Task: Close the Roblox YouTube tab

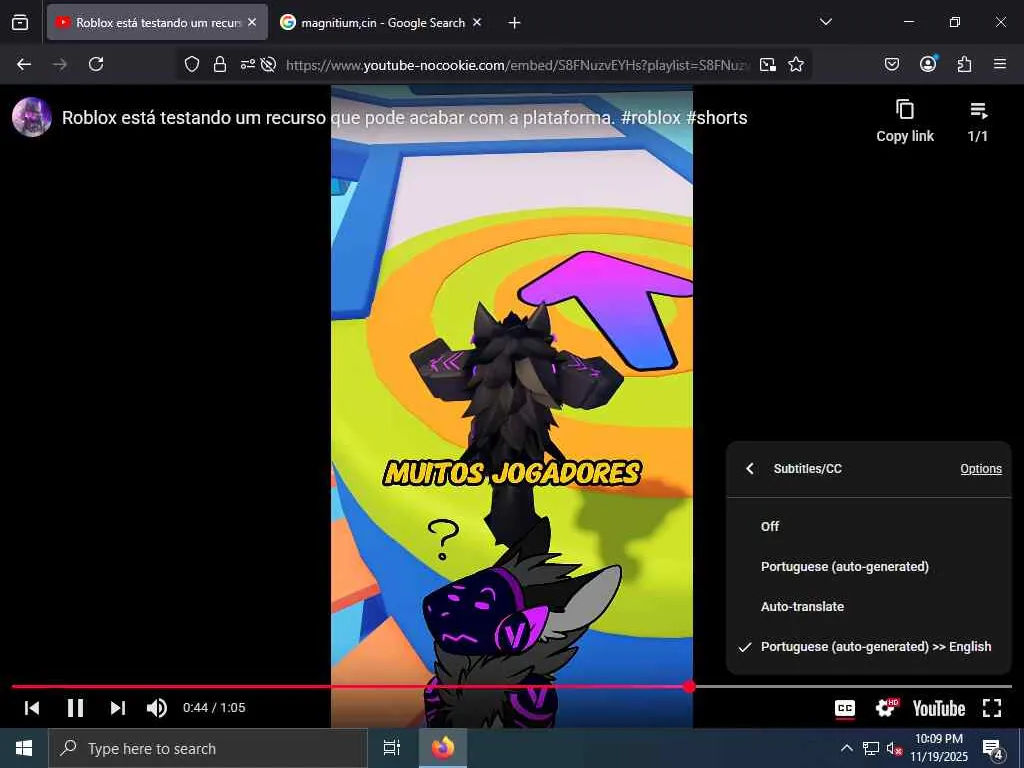Action: [x=252, y=22]
